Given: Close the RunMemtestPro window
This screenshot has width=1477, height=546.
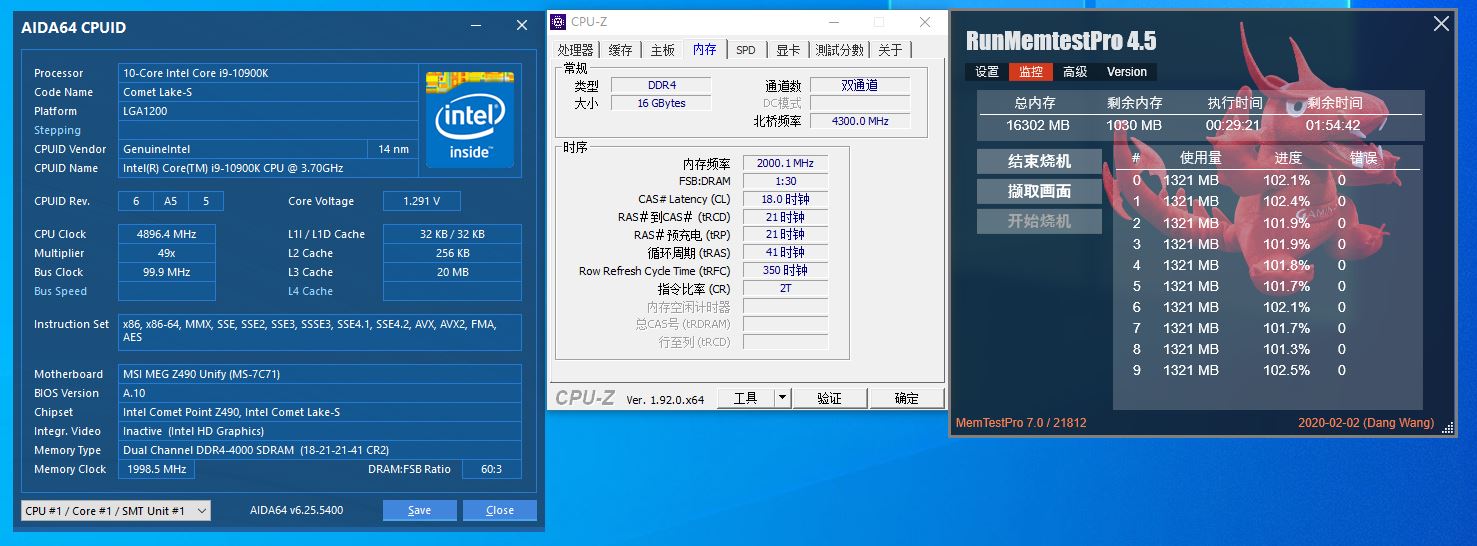Looking at the screenshot, I should pos(1441,24).
